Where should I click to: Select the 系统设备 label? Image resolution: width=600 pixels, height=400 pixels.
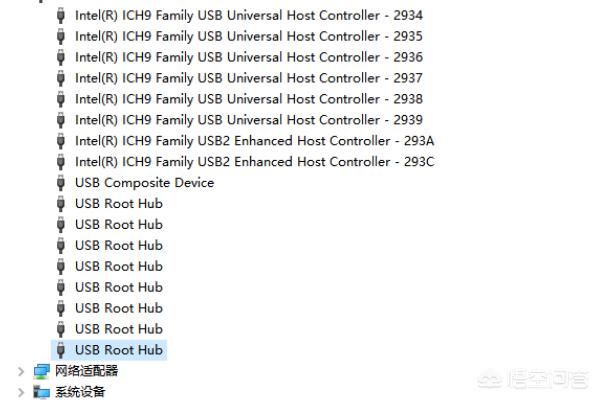pyautogui.click(x=80, y=392)
